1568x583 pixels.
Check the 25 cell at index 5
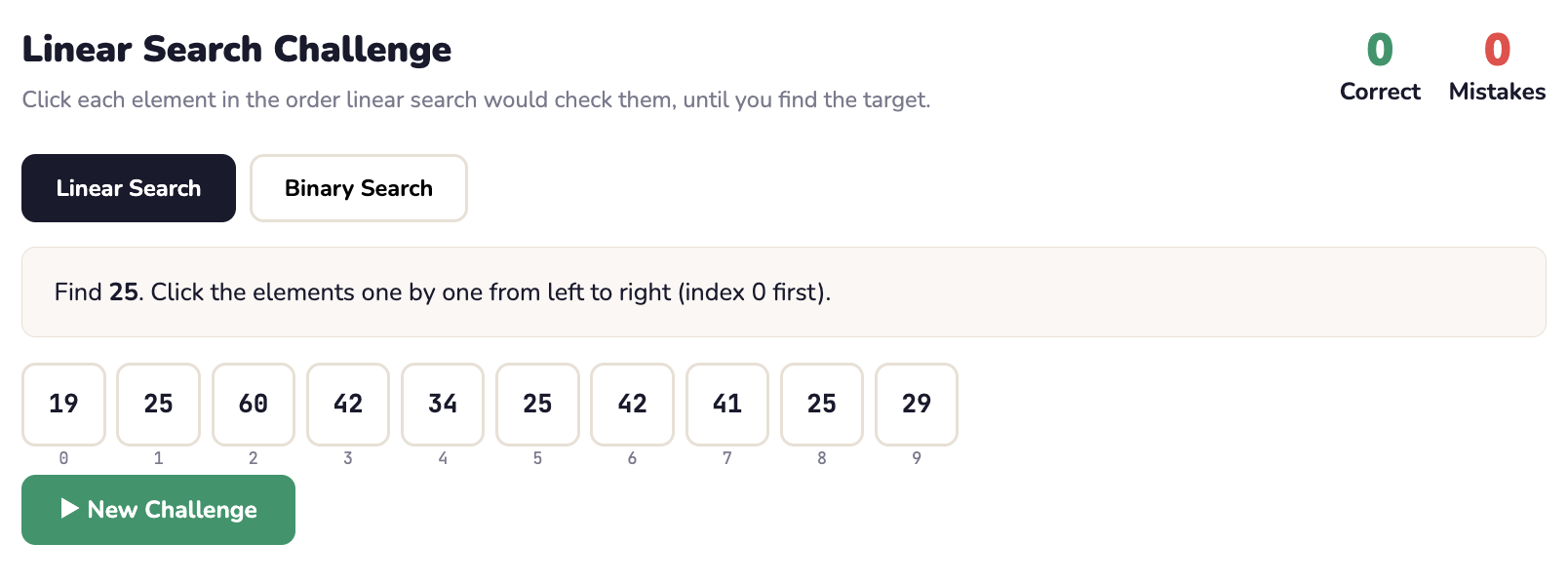(537, 404)
